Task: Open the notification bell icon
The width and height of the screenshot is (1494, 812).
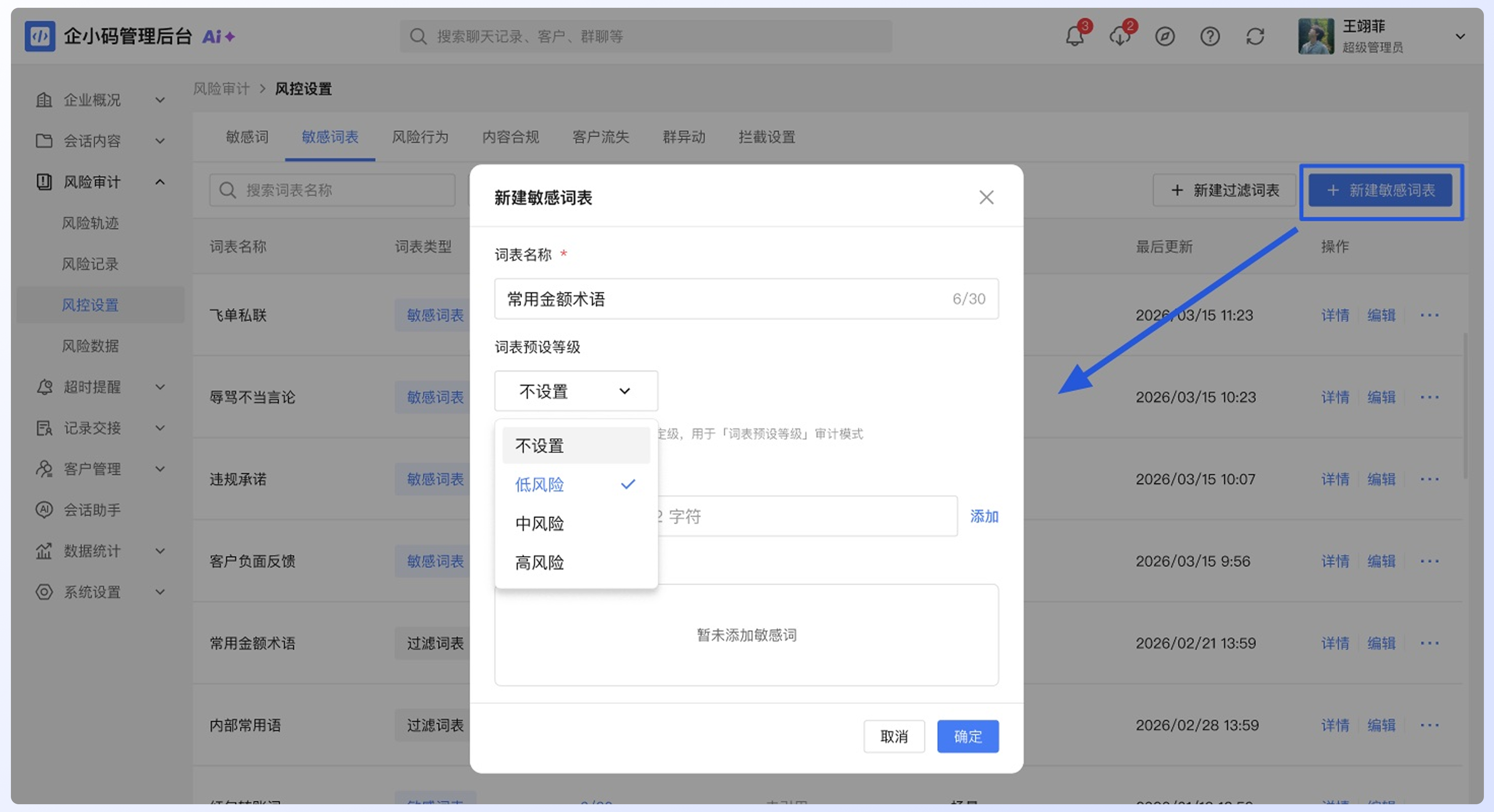Action: (1074, 37)
